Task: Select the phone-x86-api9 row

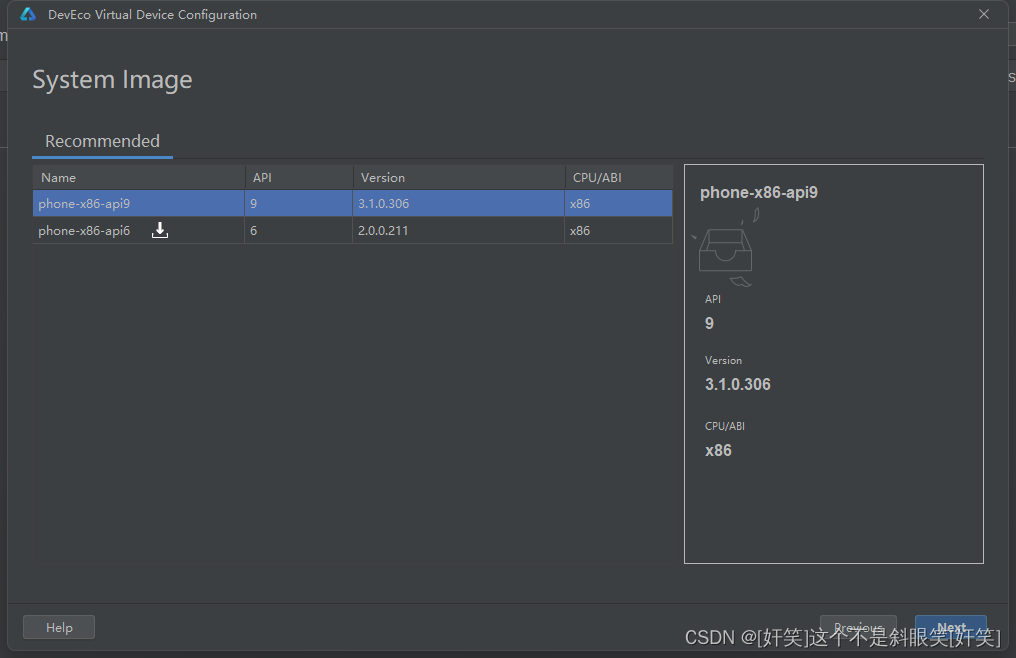Action: pyautogui.click(x=352, y=204)
